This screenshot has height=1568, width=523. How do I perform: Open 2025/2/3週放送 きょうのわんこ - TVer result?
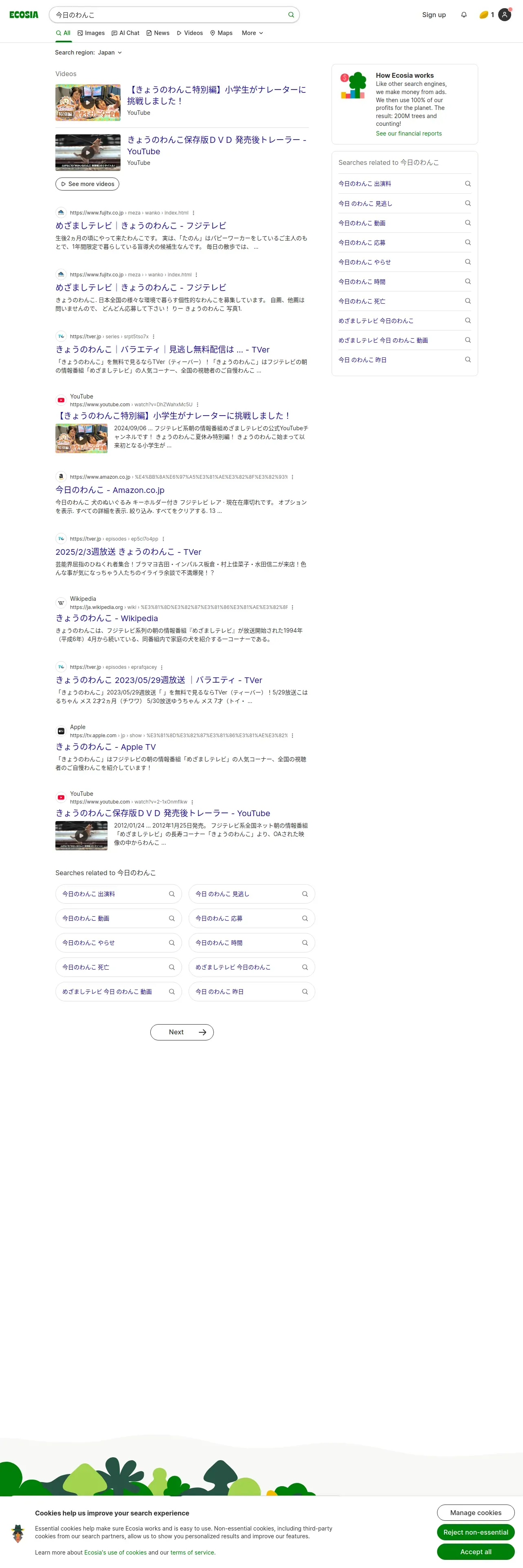click(x=128, y=552)
